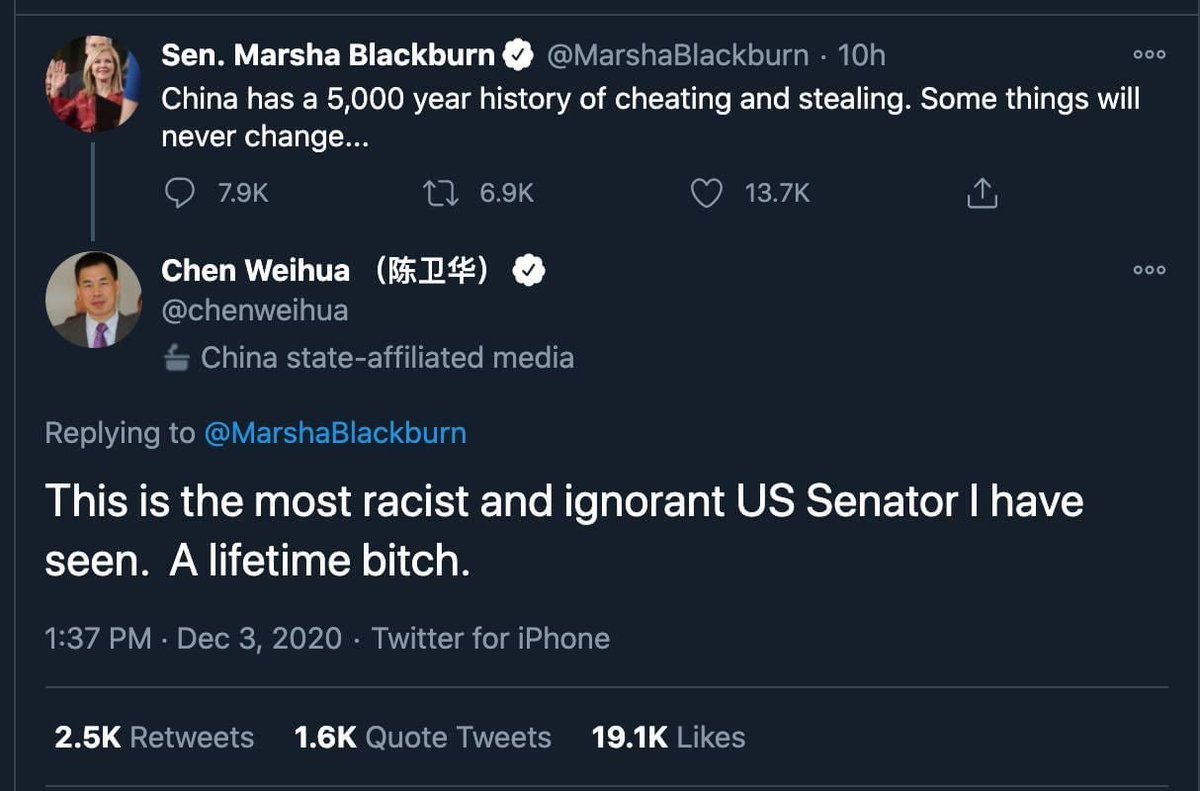The height and width of the screenshot is (791, 1200).
Task: Click the state-affiliated media podium icon
Action: pos(177,358)
